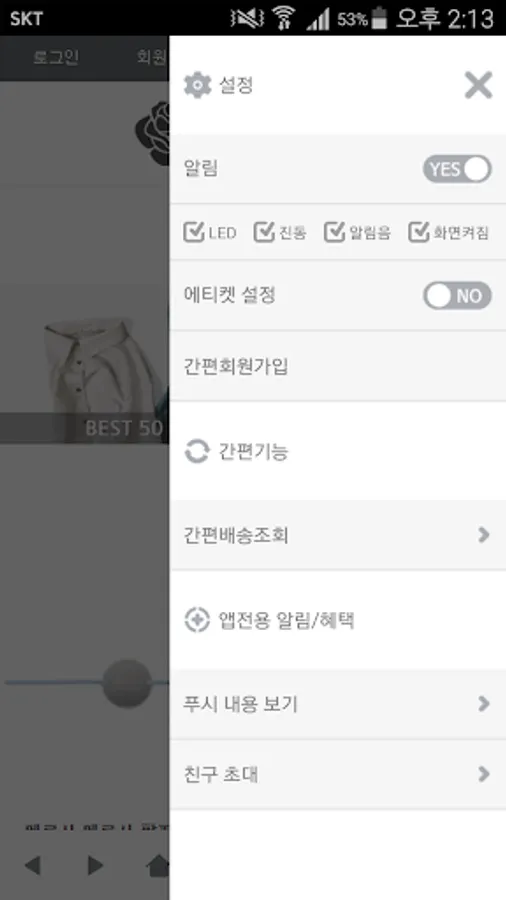506x900 pixels.
Task: Uncheck the LED checkbox
Action: click(194, 232)
